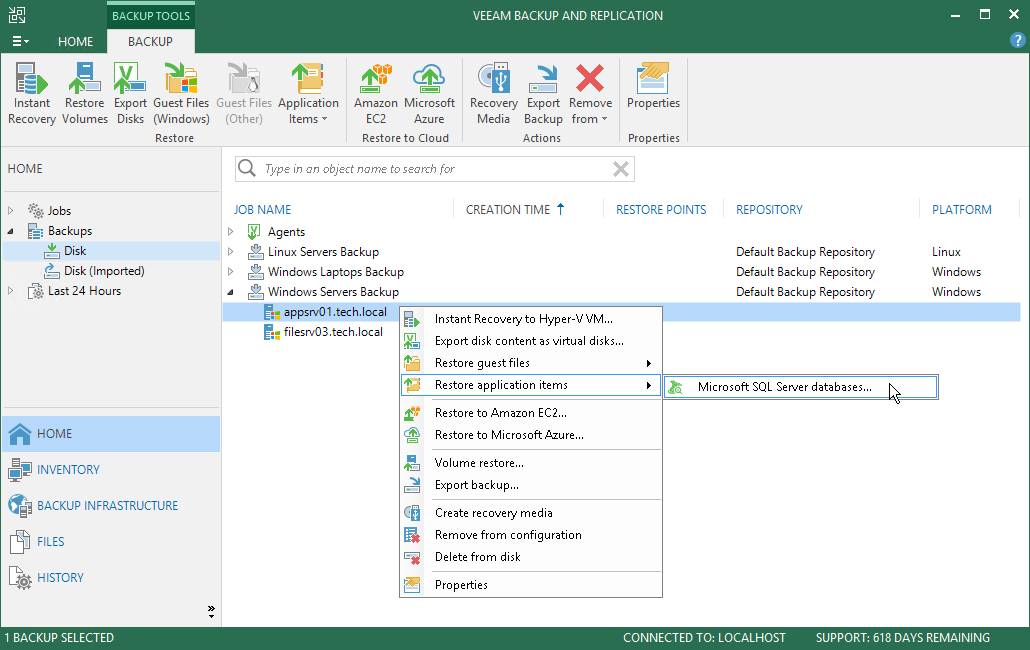Click the Agents job entry
The height and width of the screenshot is (650, 1030).
coord(286,232)
